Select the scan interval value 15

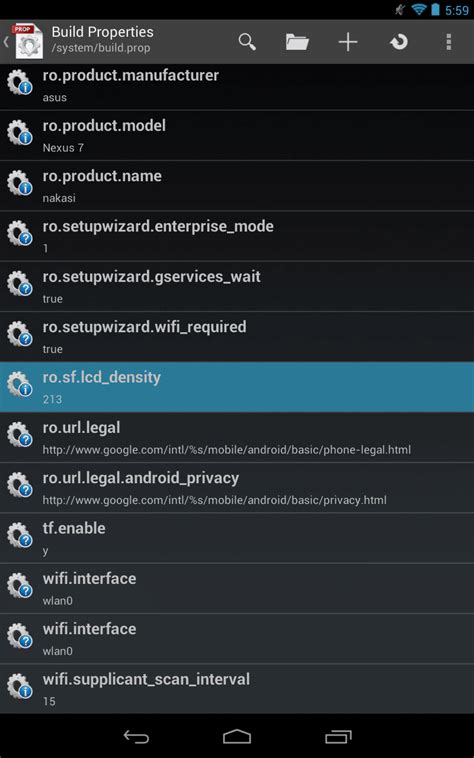(x=49, y=701)
